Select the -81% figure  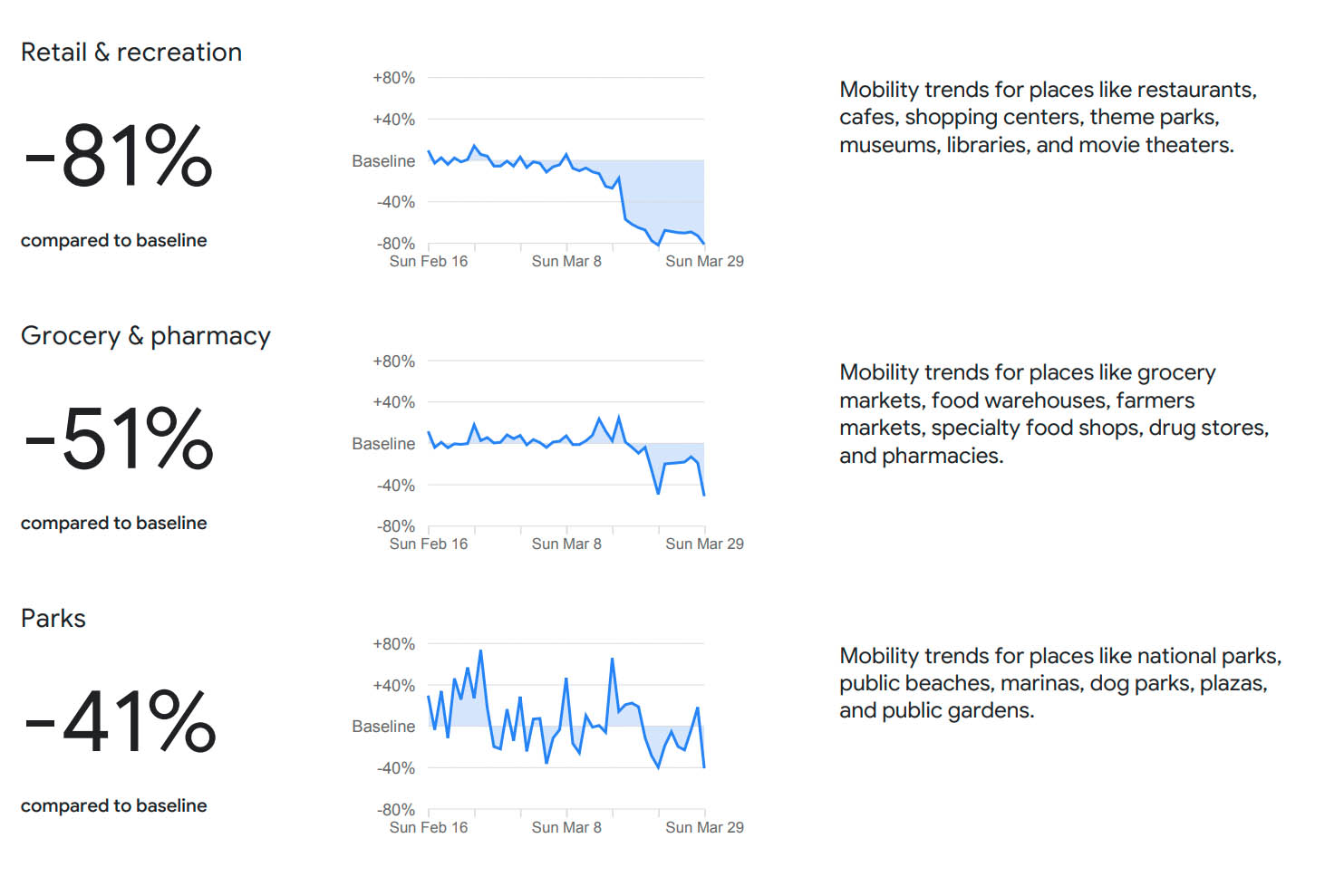(119, 156)
